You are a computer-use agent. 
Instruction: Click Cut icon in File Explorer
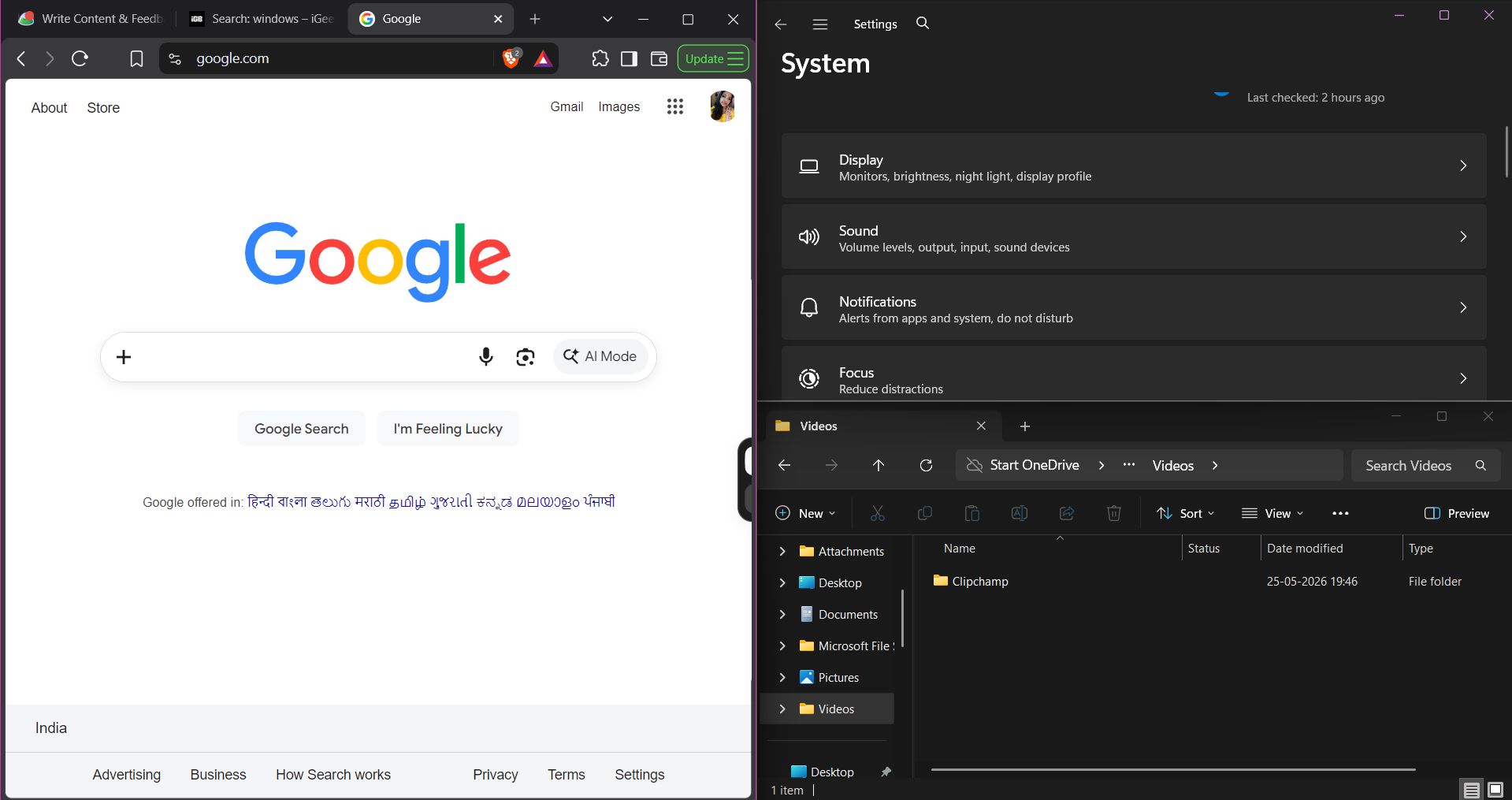click(878, 513)
